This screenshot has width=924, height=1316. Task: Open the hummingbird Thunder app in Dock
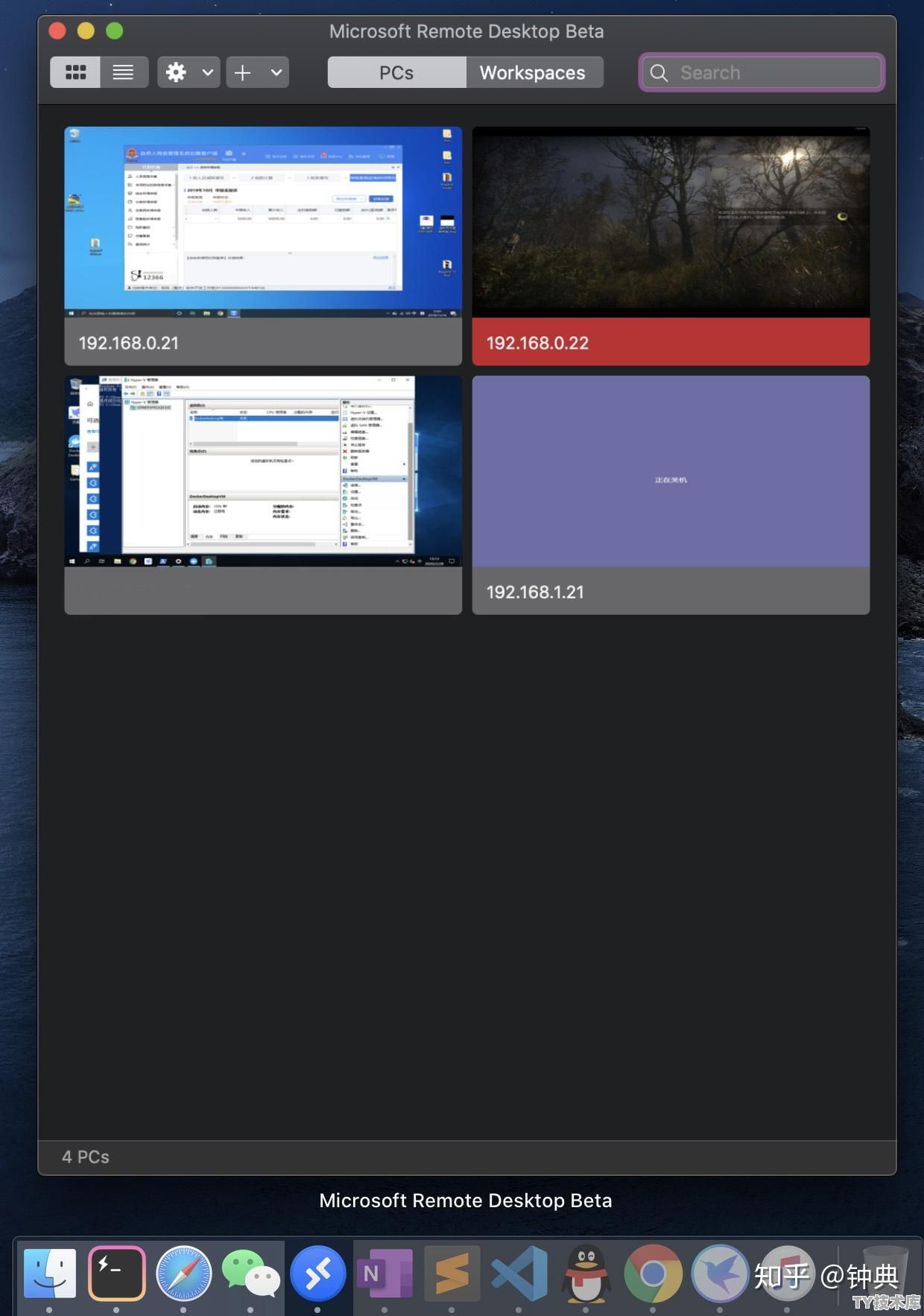[x=720, y=1274]
